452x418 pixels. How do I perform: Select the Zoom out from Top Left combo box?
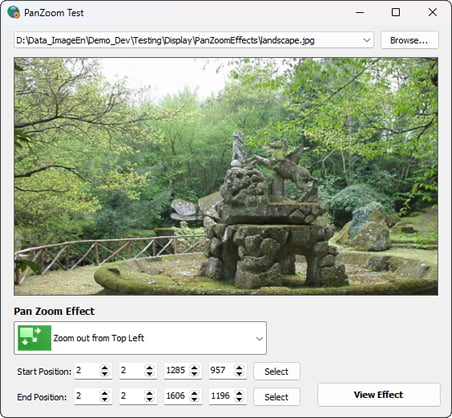(140, 338)
